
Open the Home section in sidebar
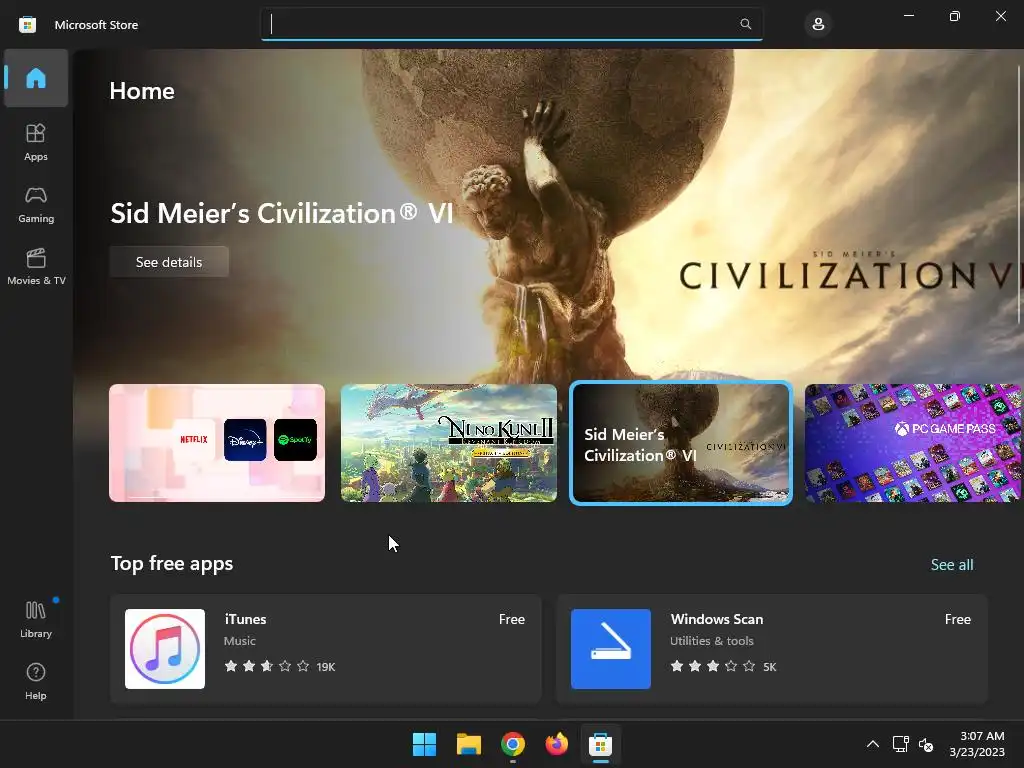coord(36,78)
